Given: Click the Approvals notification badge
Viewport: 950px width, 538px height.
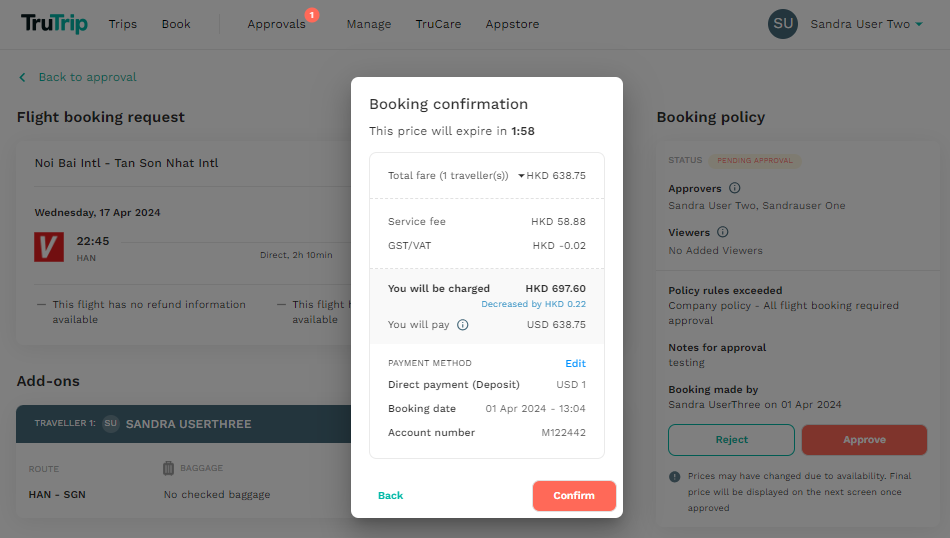Looking at the screenshot, I should 312,15.
